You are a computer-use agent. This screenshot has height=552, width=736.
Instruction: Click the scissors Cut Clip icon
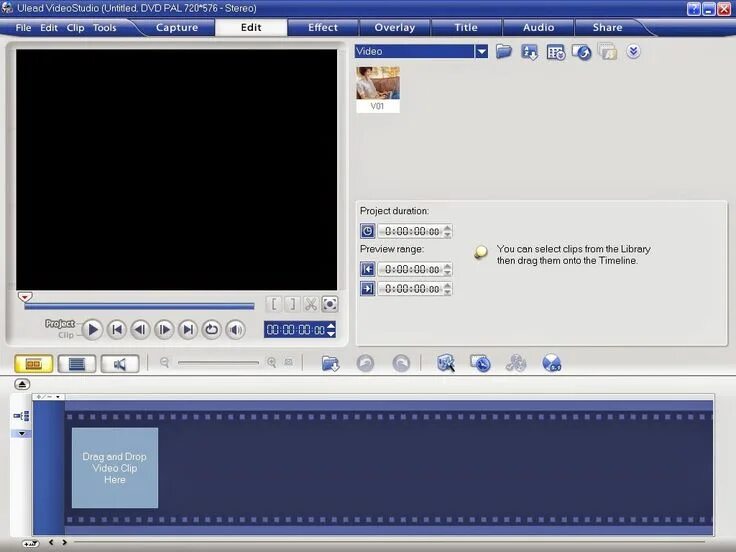point(310,304)
